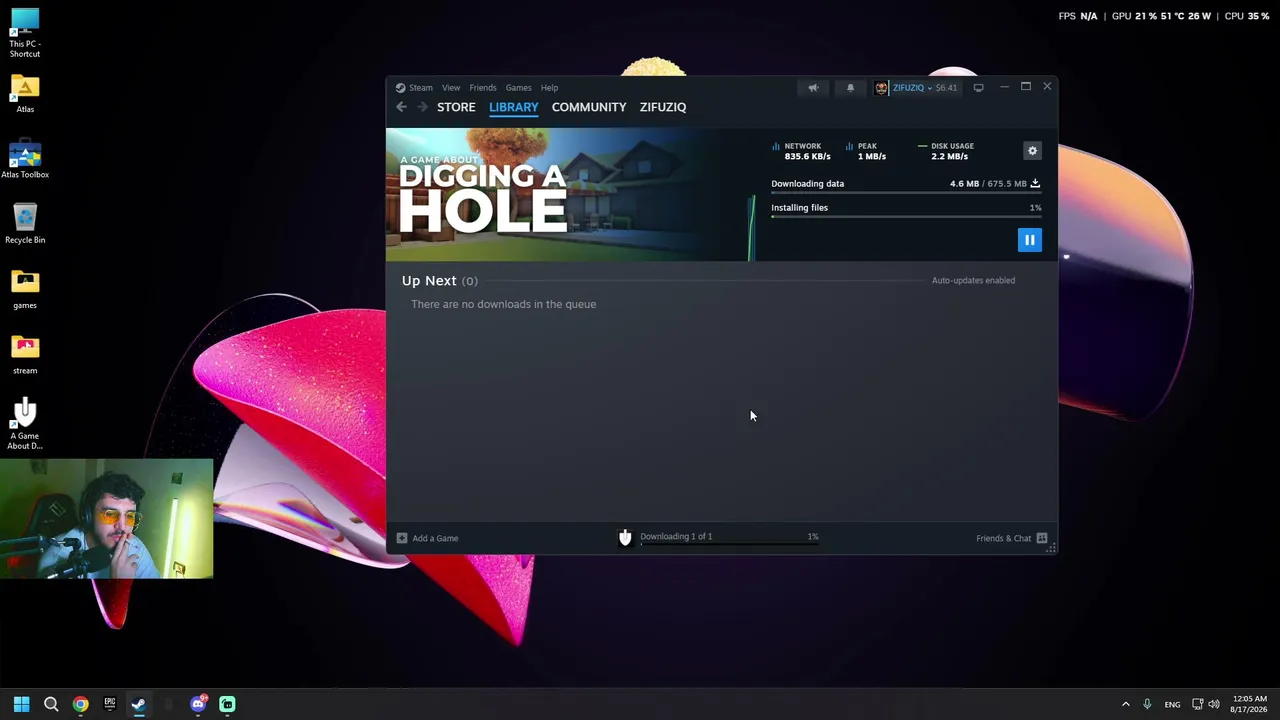Click the Steam announcements megaphone icon
The image size is (1280, 720).
coord(813,88)
